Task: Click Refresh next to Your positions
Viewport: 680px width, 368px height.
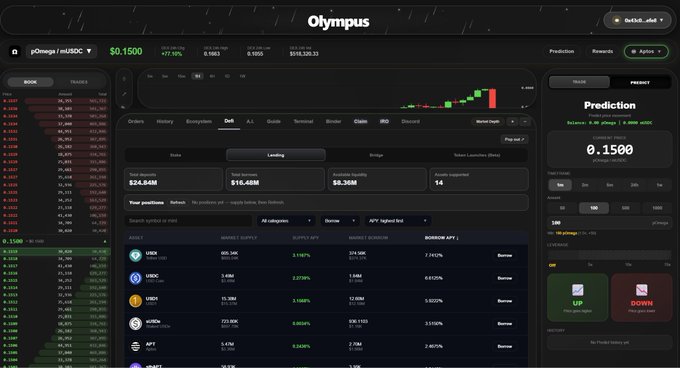Action: (178, 203)
